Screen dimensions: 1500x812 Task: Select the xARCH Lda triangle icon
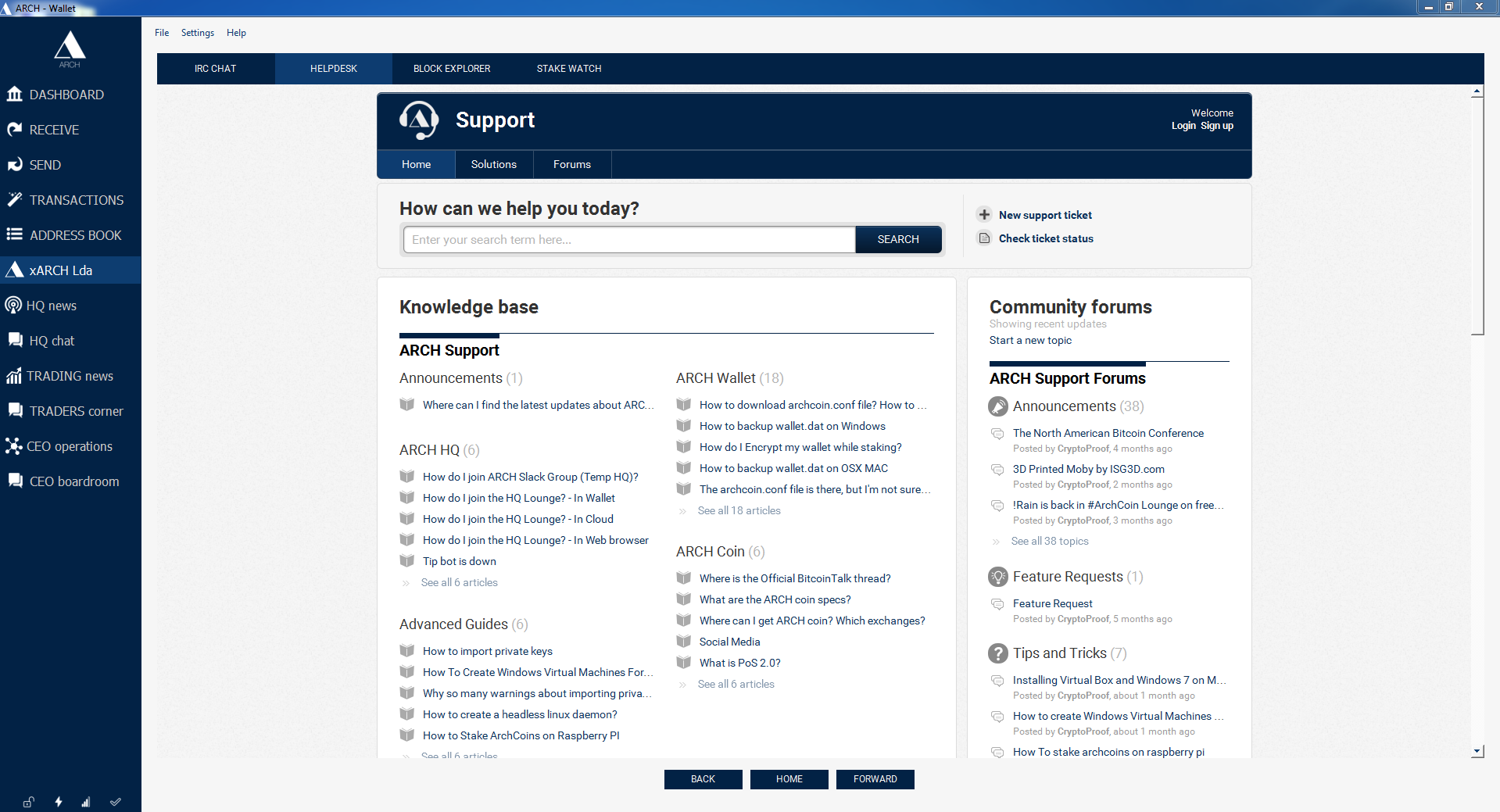pos(14,270)
